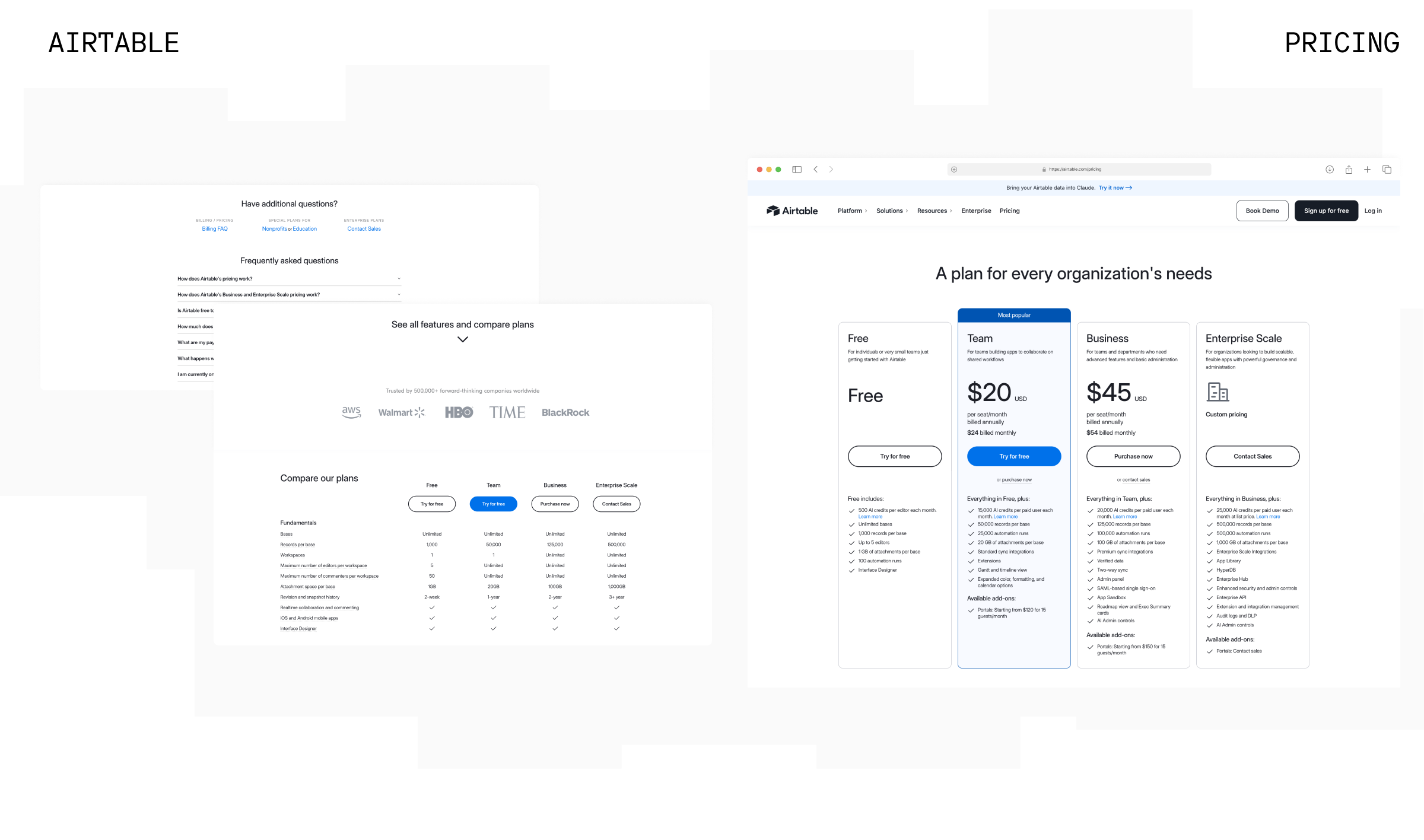
Task: Go back using the browser back arrow
Action: click(816, 170)
